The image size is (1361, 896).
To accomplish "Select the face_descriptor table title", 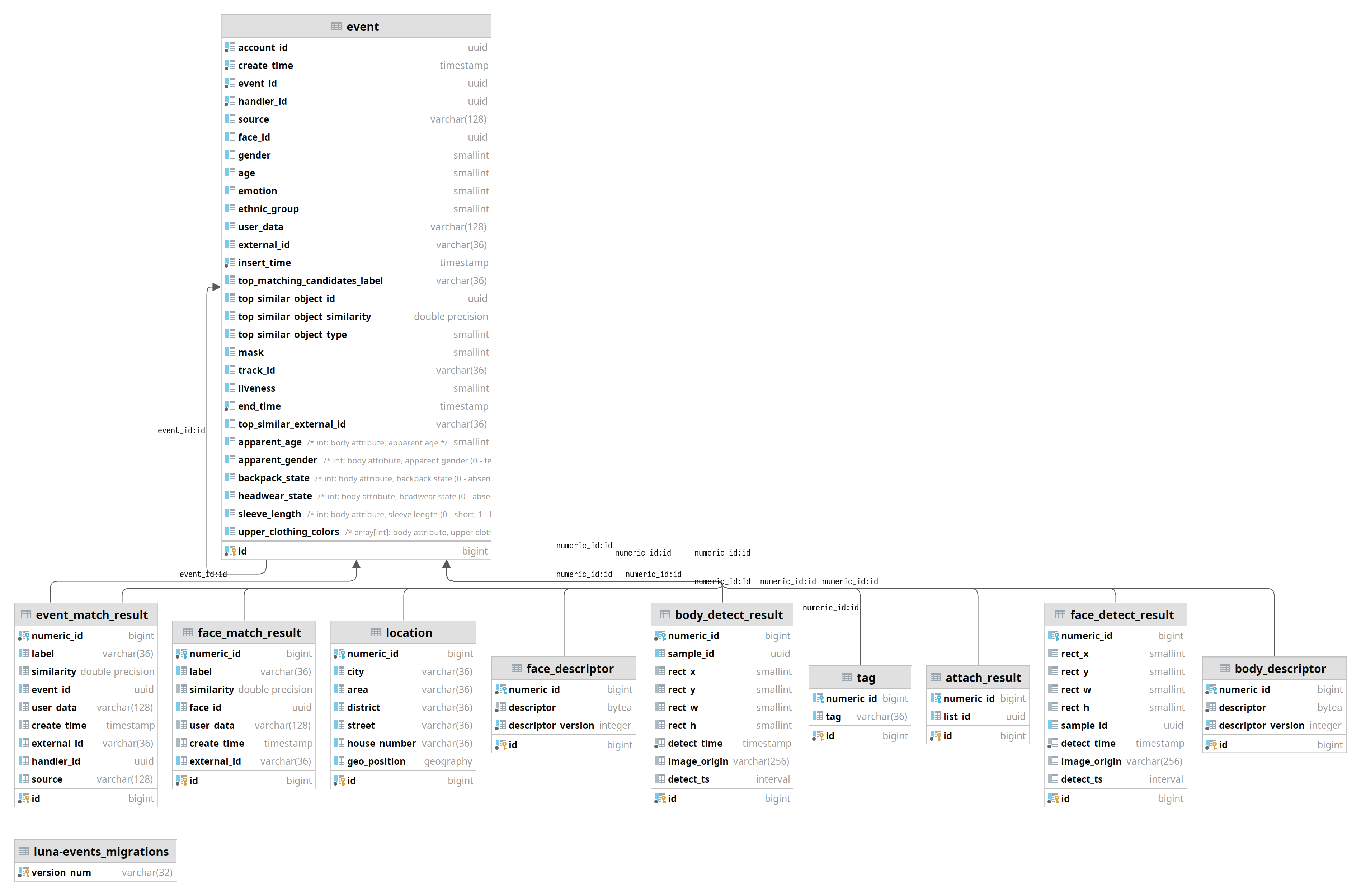I will 570,669.
